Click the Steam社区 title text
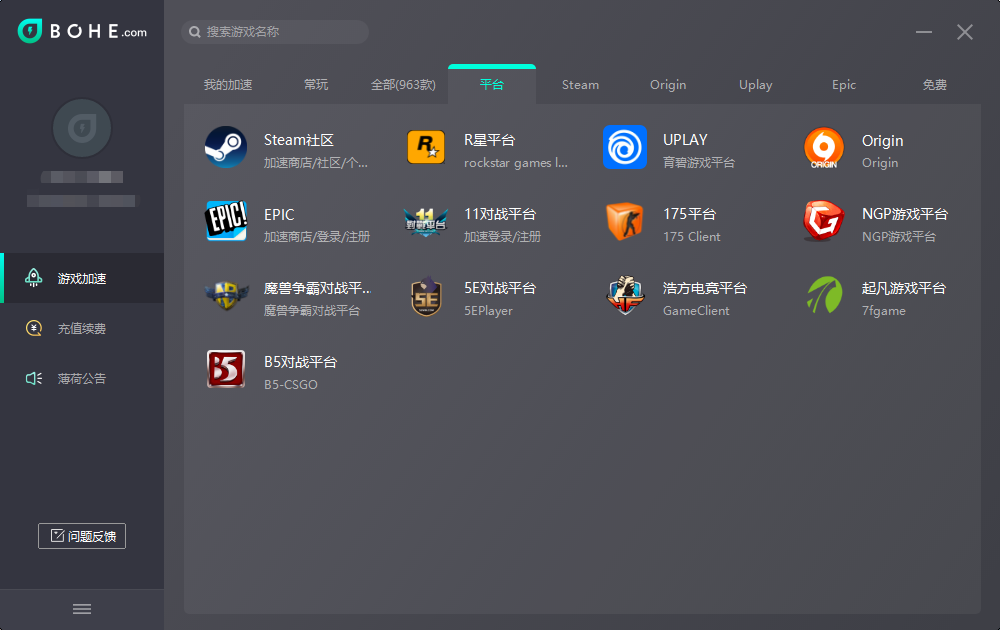This screenshot has width=1000, height=630. click(x=298, y=140)
